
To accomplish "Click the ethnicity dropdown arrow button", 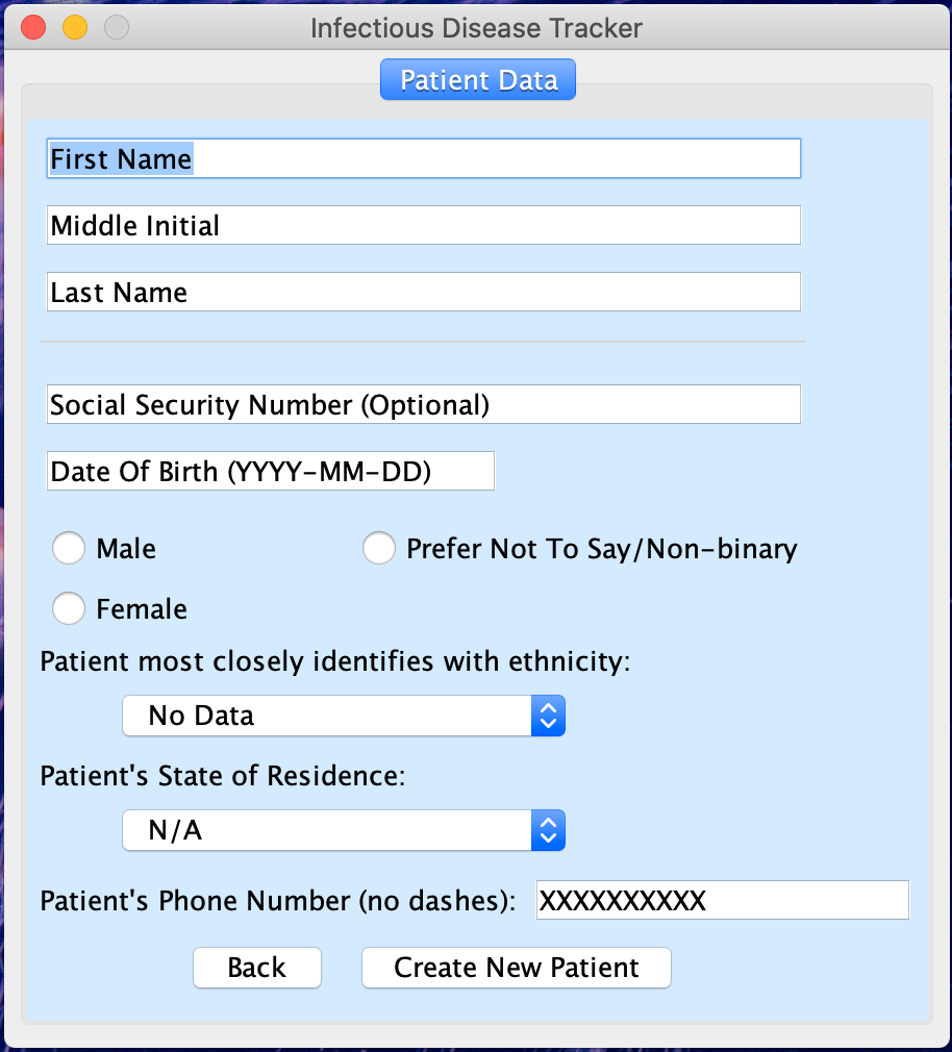I will click(x=547, y=716).
